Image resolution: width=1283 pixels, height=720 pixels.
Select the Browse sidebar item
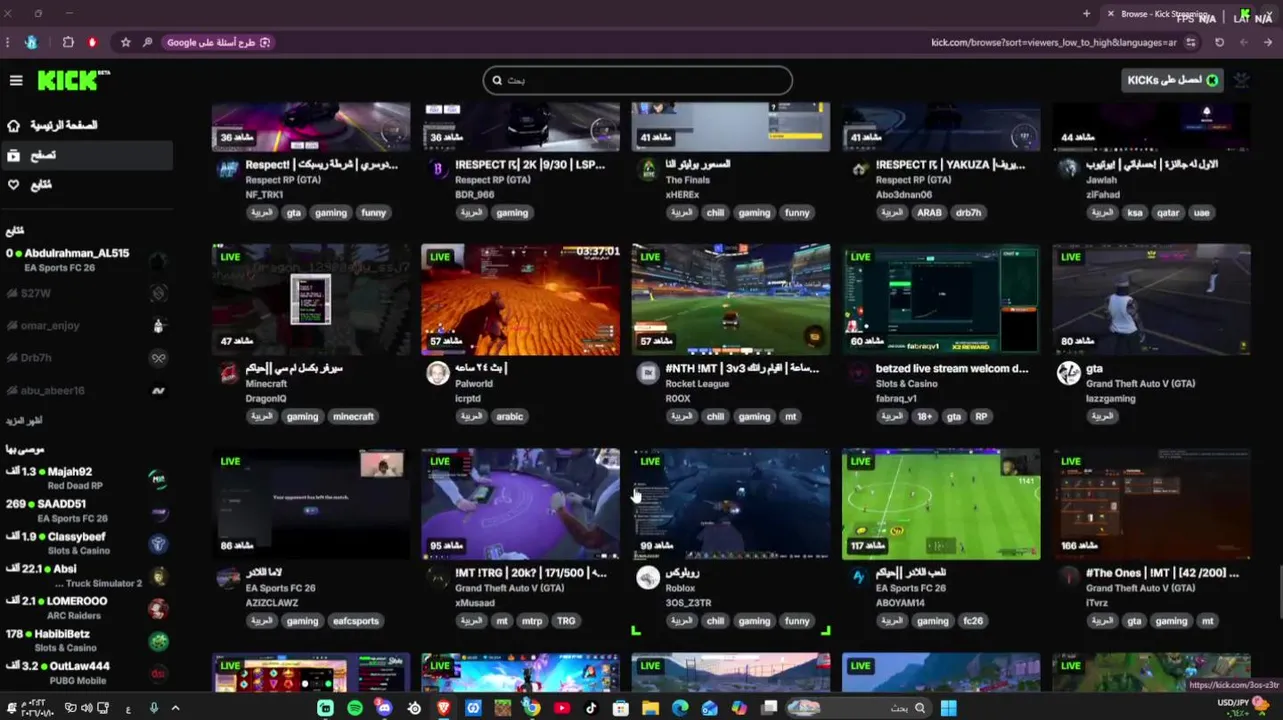86,155
